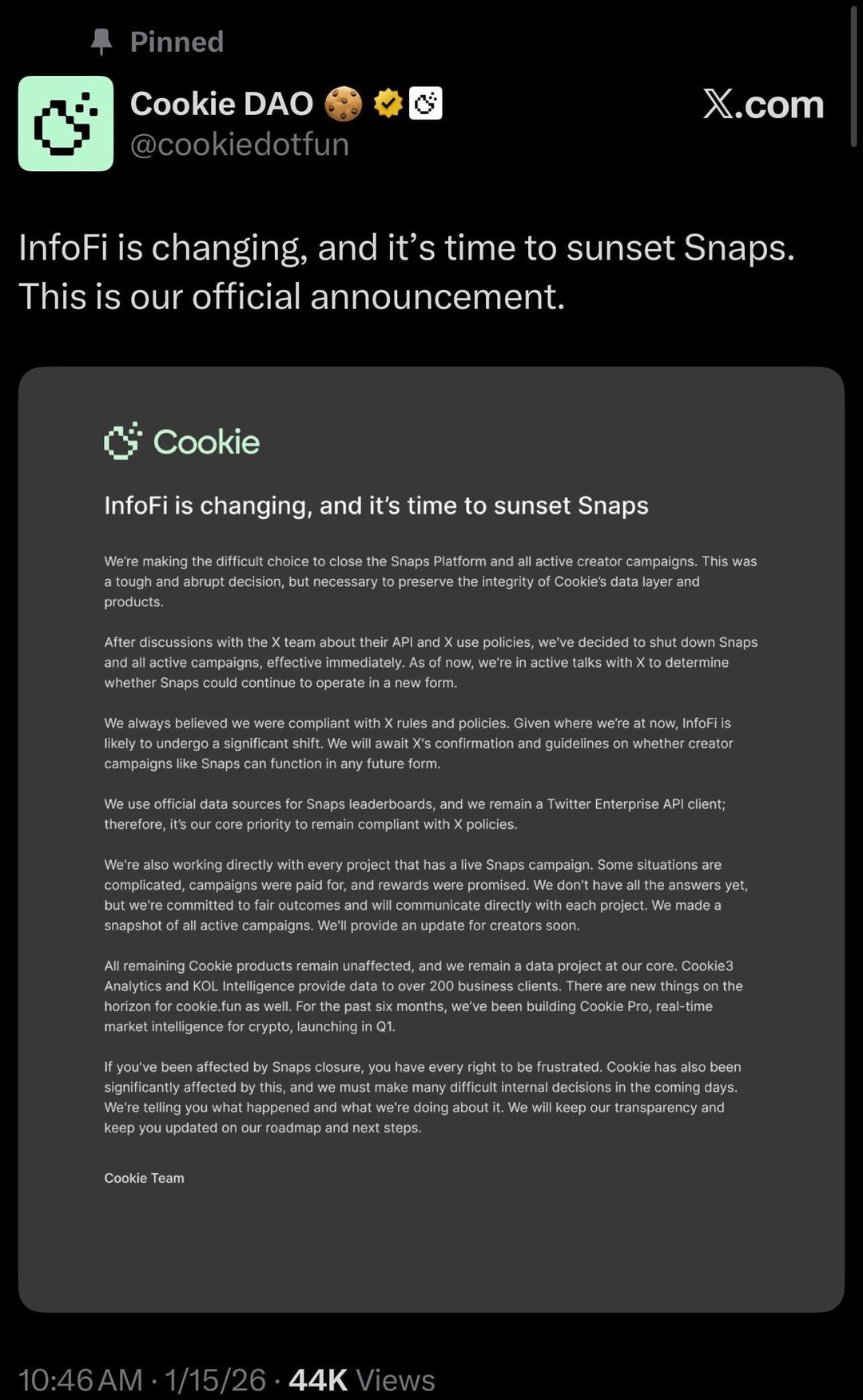Open the @cookiedotfun handle
Image resolution: width=863 pixels, height=1400 pixels.
(239, 145)
